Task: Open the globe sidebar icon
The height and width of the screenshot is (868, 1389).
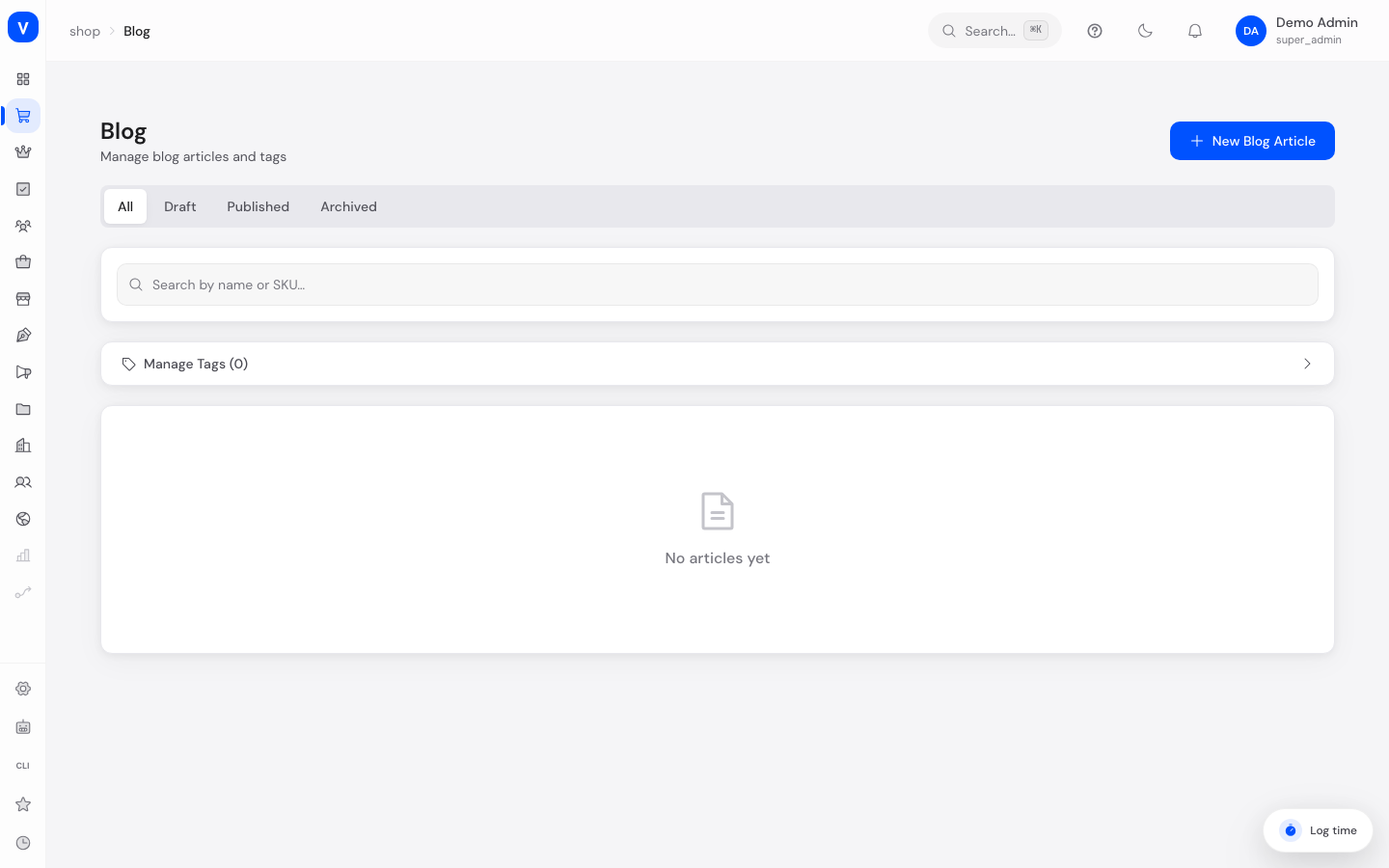Action: (23, 519)
